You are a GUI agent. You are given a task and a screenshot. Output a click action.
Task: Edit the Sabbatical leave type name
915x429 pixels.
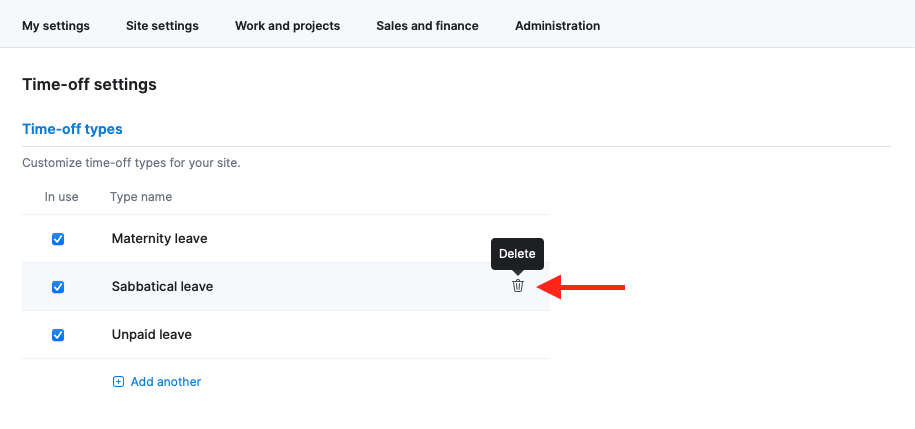tap(162, 287)
